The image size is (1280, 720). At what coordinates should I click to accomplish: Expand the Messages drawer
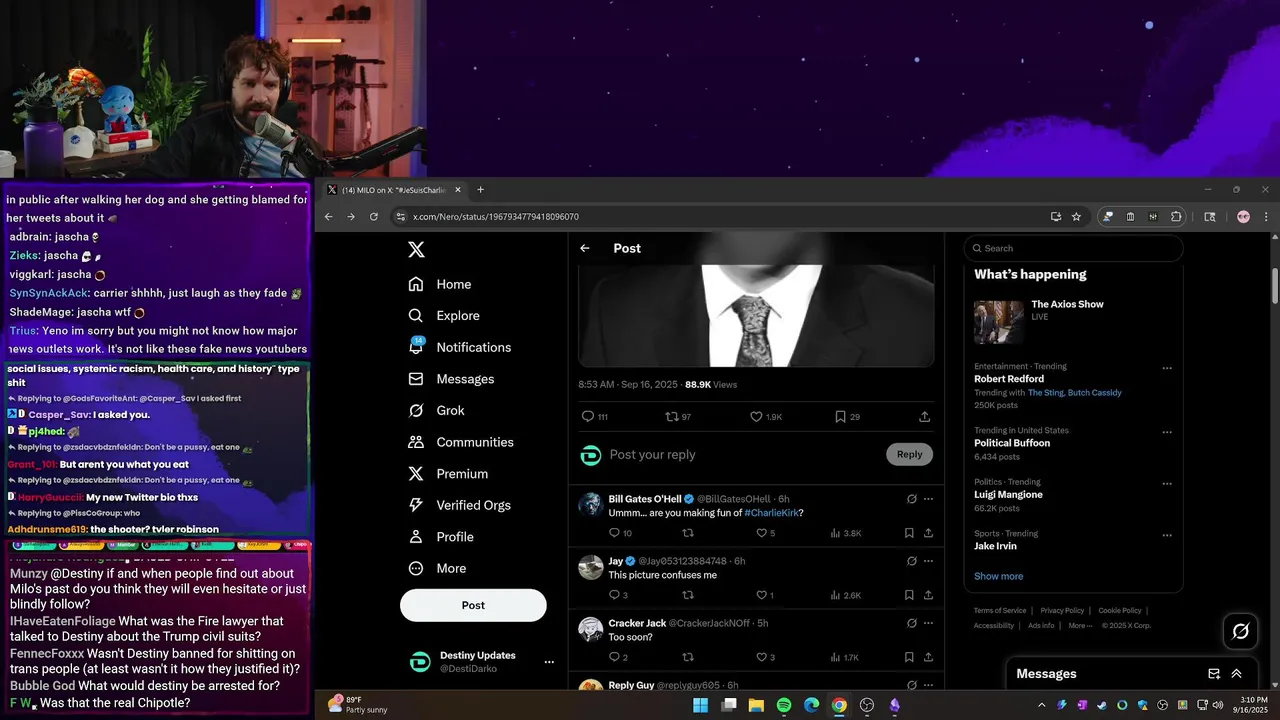[x=1237, y=674]
